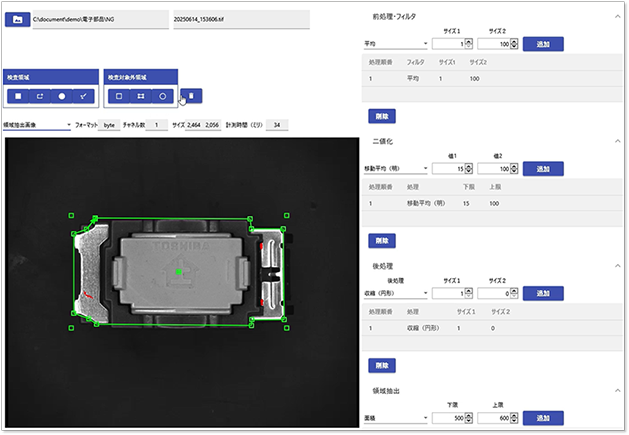Collapse the 後処理 section
The height and width of the screenshot is (435, 629).
click(x=617, y=266)
